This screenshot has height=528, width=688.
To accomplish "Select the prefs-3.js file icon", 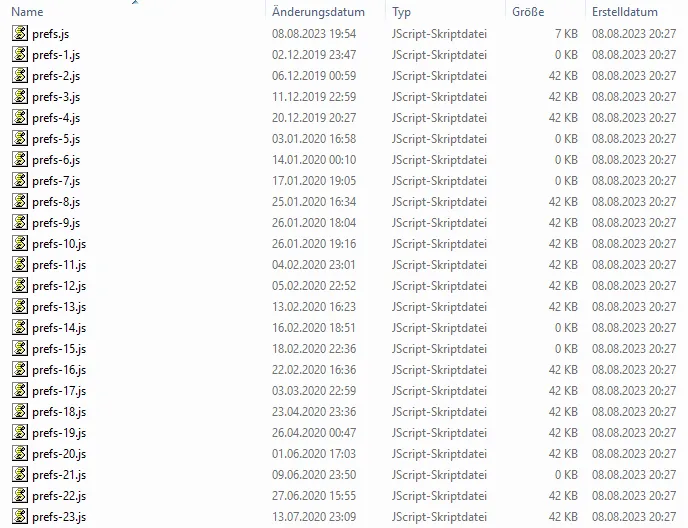I will point(20,96).
